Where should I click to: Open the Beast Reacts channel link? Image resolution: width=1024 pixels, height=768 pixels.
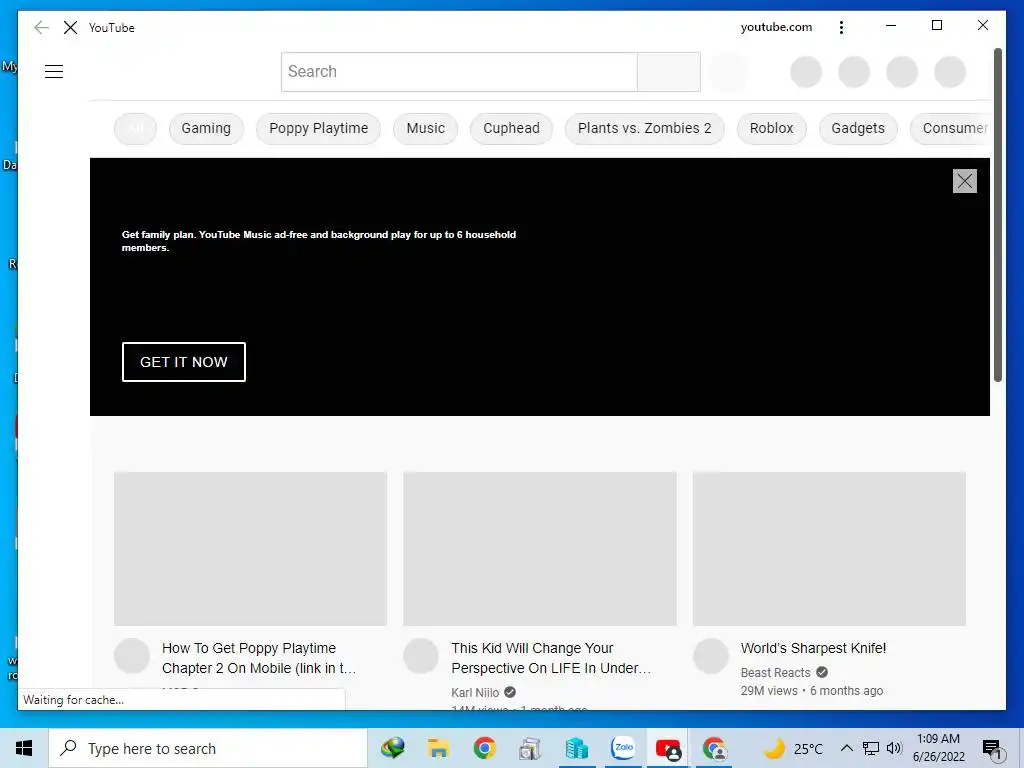(775, 673)
